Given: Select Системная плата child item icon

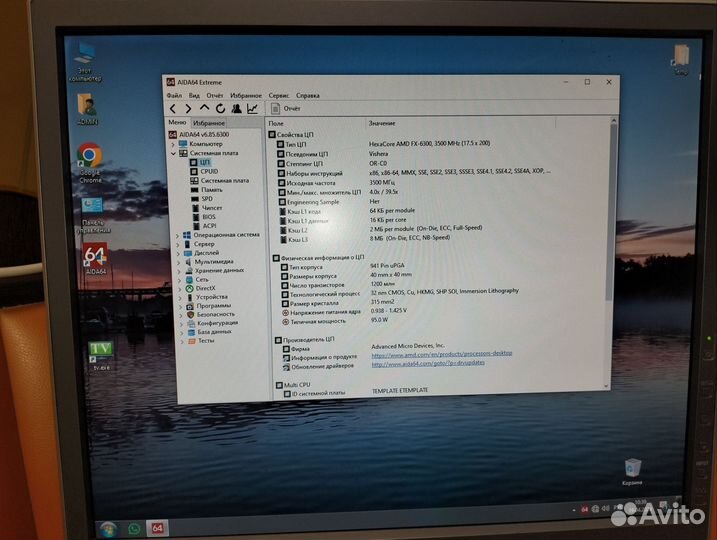Looking at the screenshot, I should click(x=194, y=181).
